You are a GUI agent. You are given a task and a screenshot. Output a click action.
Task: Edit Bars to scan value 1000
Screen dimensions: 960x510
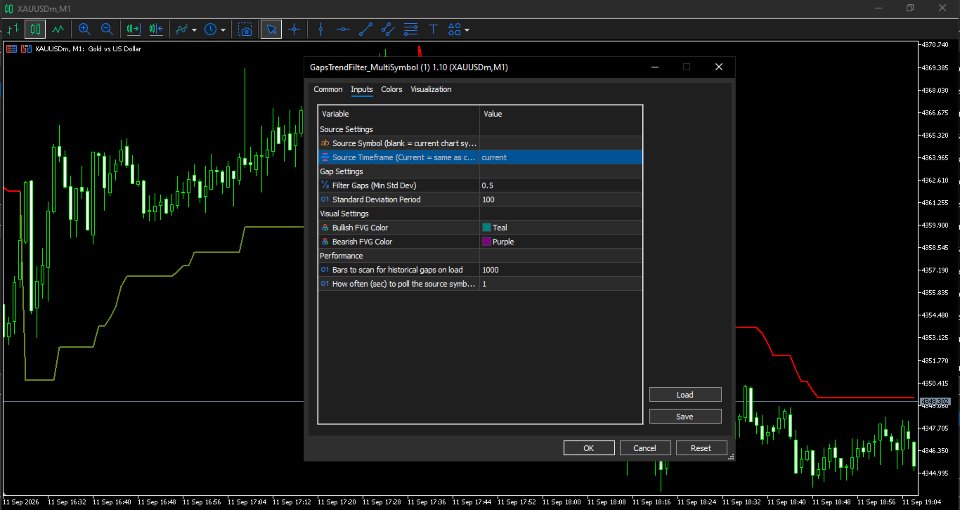[561, 270]
